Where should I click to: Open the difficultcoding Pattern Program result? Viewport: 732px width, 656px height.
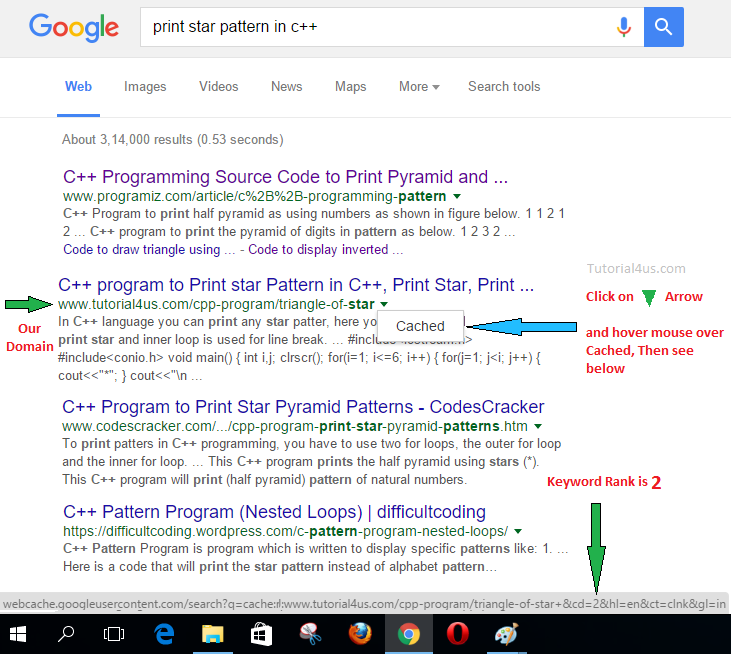(274, 512)
